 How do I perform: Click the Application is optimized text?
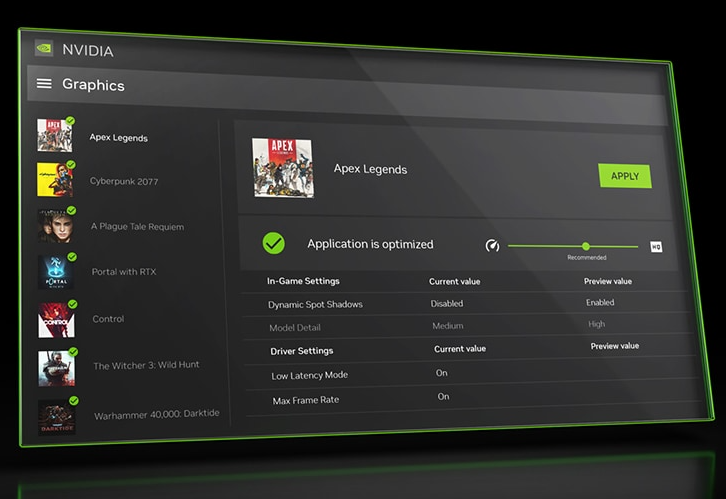370,244
